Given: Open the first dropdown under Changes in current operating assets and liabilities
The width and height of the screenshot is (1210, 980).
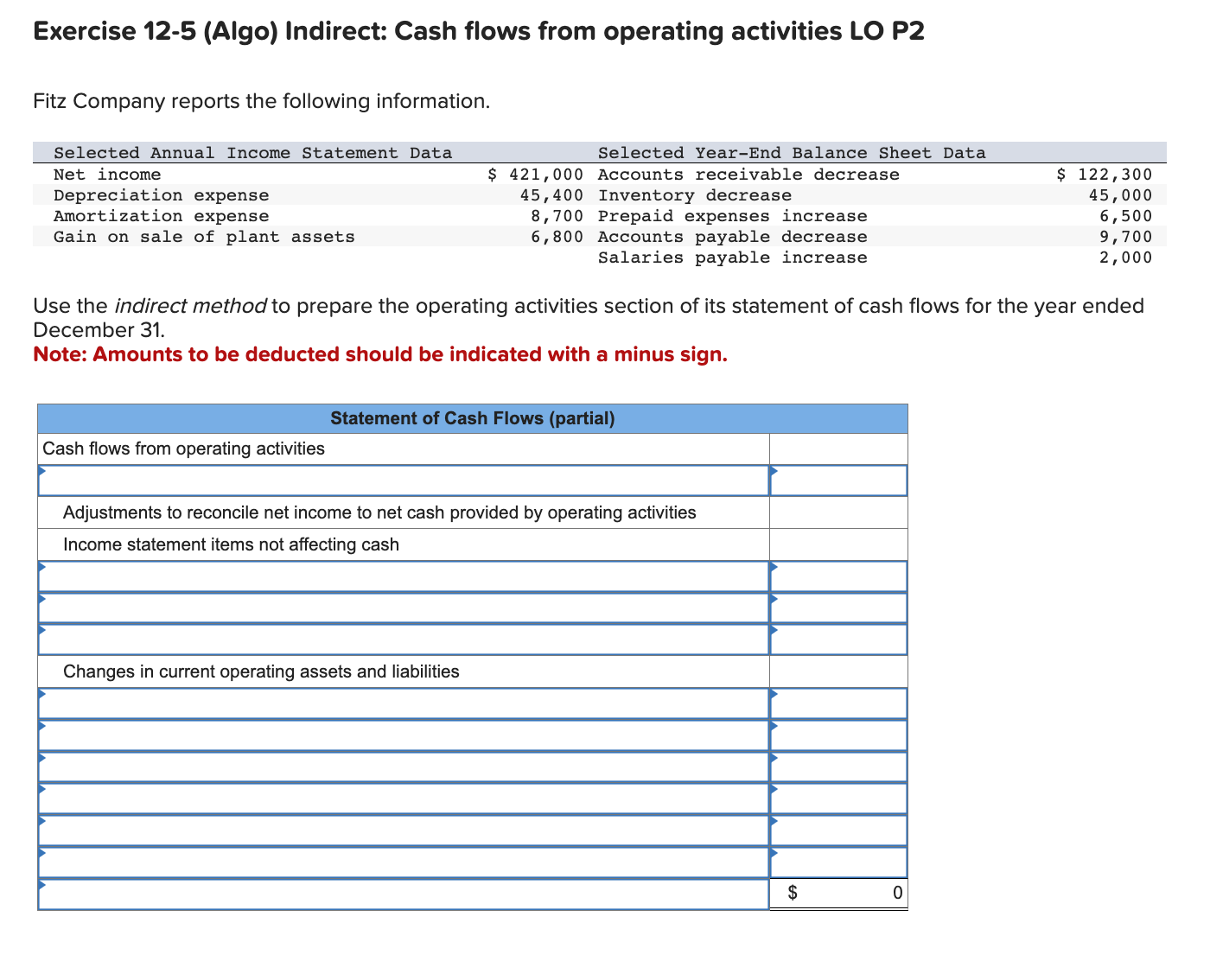Looking at the screenshot, I should pos(402,703).
